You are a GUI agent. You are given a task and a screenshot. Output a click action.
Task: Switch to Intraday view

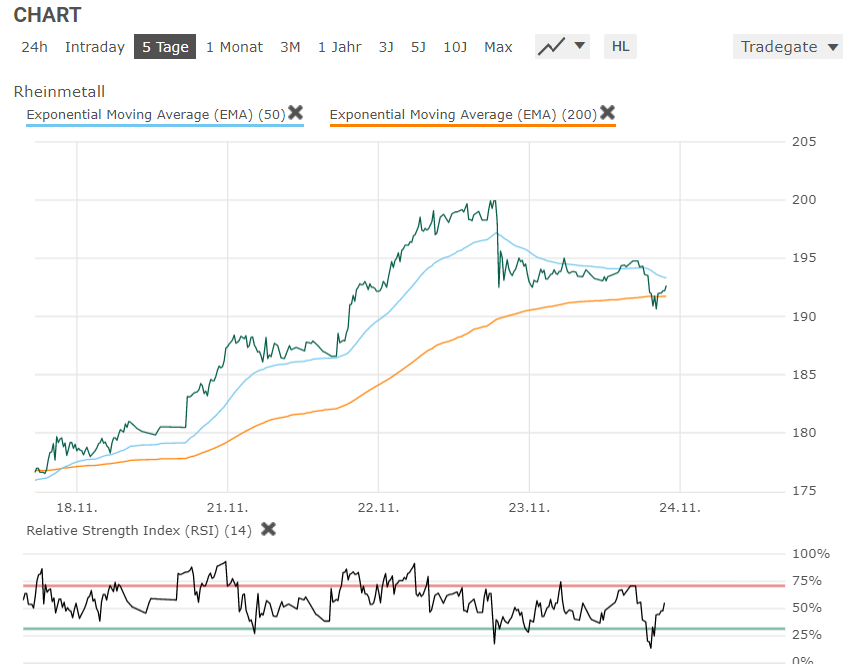click(95, 47)
